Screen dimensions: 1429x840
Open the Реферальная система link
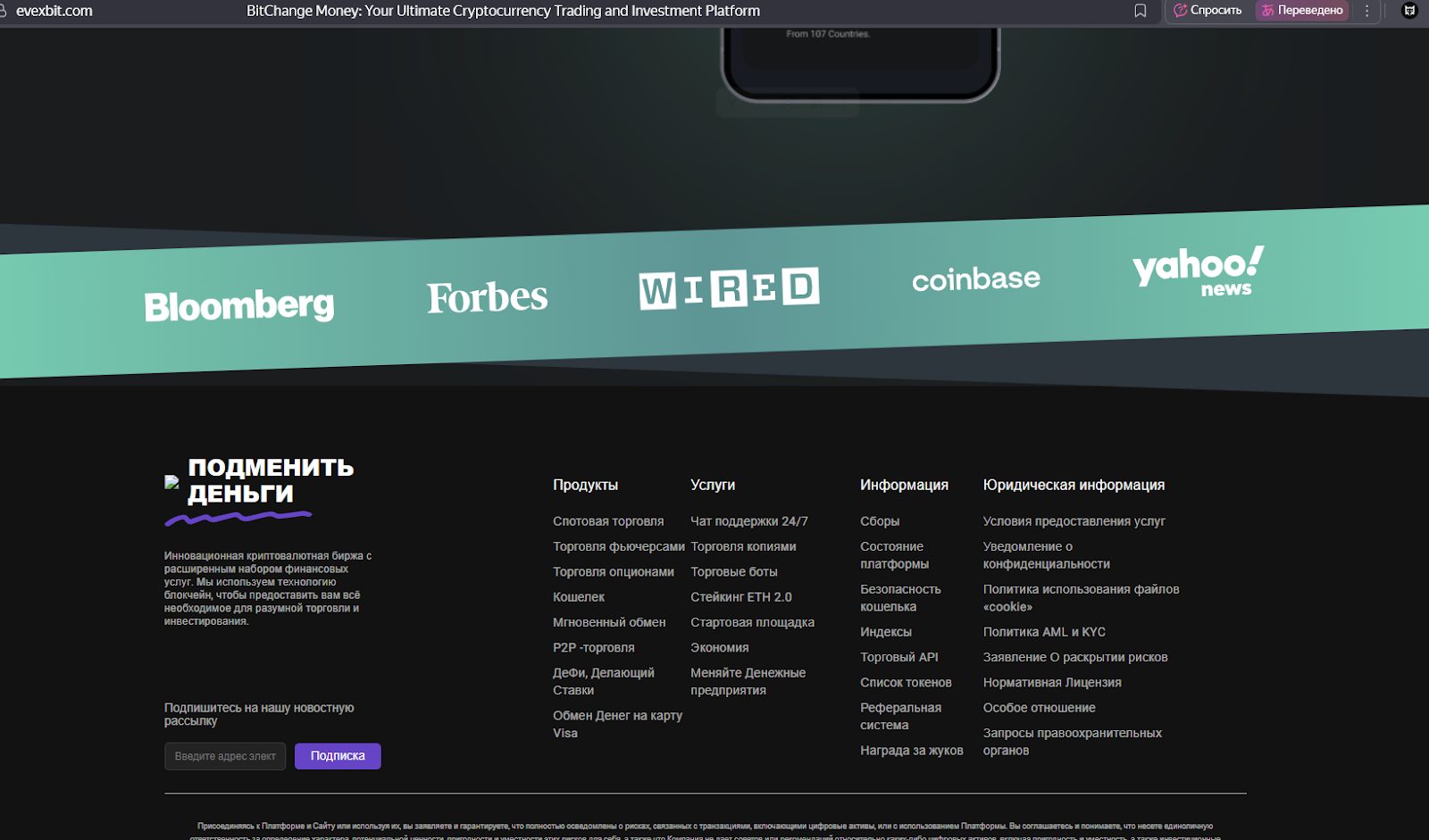coord(900,716)
